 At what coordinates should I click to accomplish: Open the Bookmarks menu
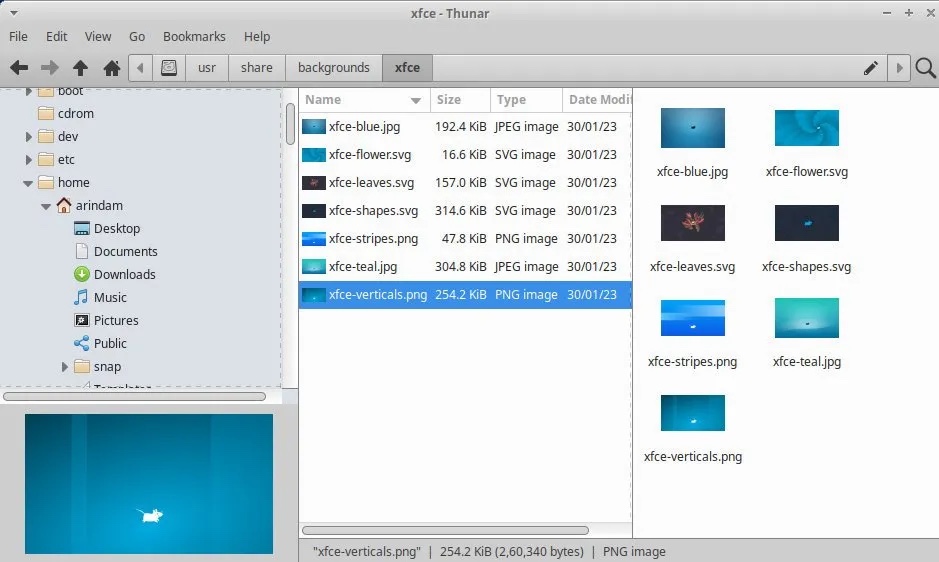tap(194, 36)
